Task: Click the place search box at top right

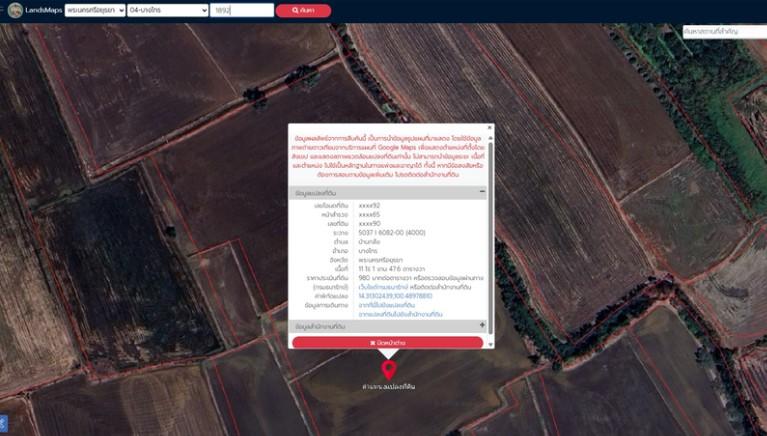Action: (x=725, y=31)
